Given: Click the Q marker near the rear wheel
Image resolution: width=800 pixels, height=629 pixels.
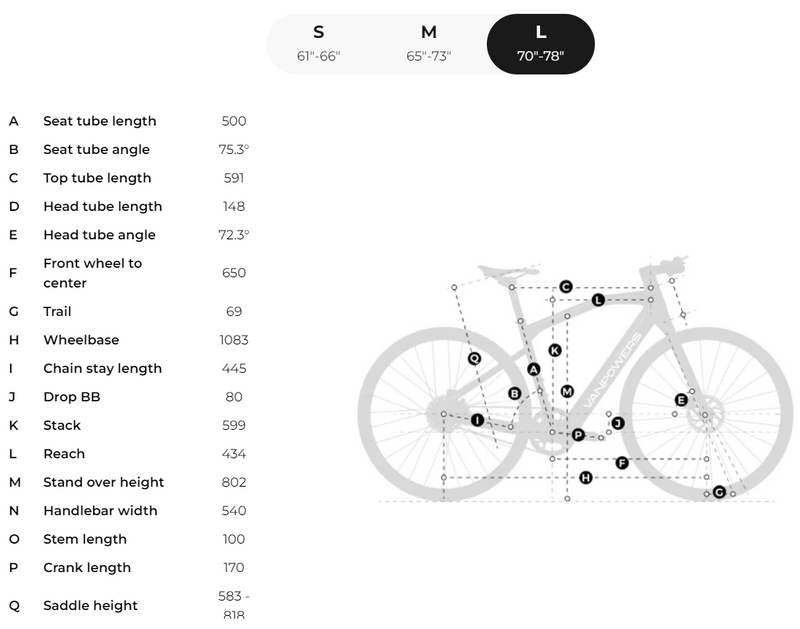Looking at the screenshot, I should pos(474,359).
